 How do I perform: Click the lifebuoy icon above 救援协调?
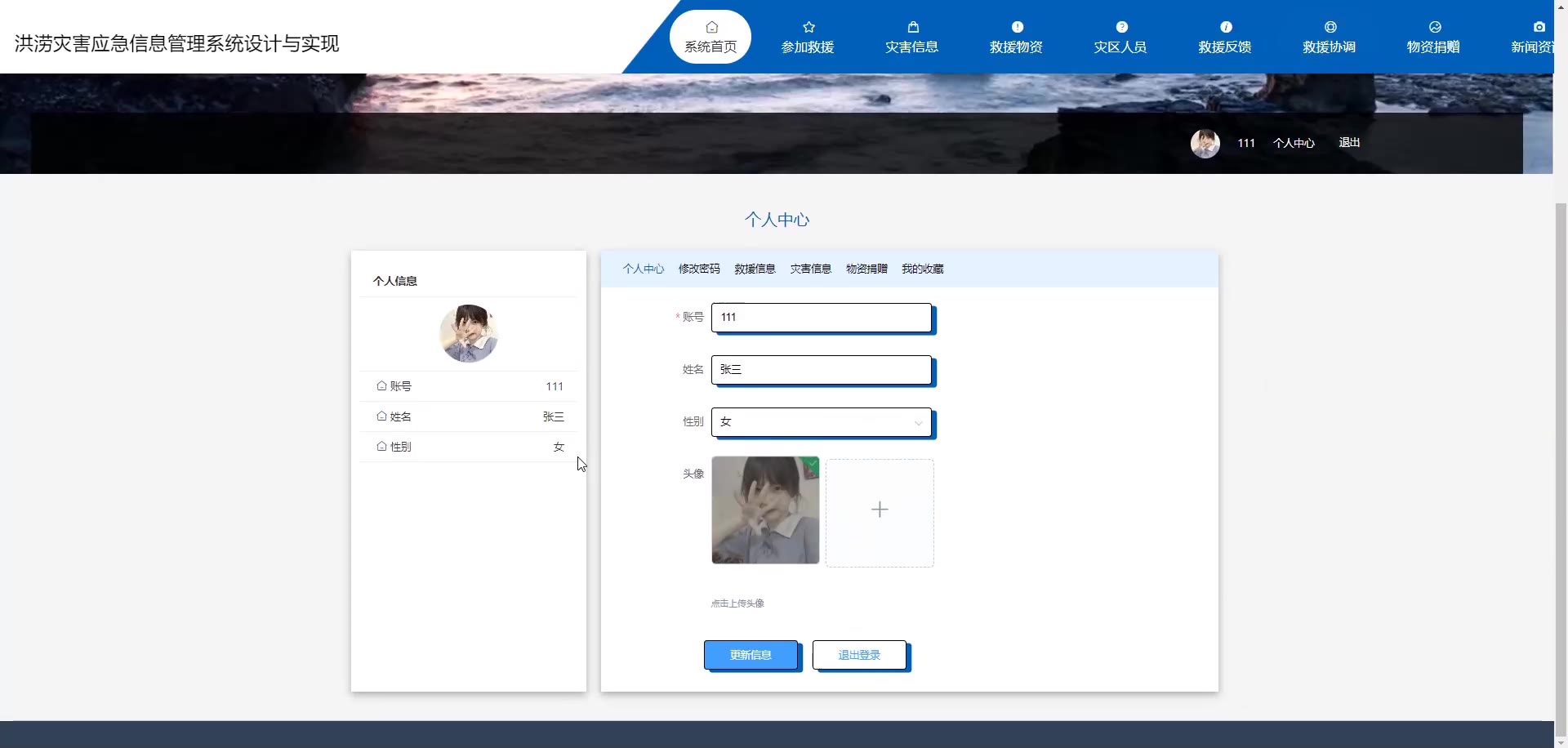click(x=1330, y=27)
